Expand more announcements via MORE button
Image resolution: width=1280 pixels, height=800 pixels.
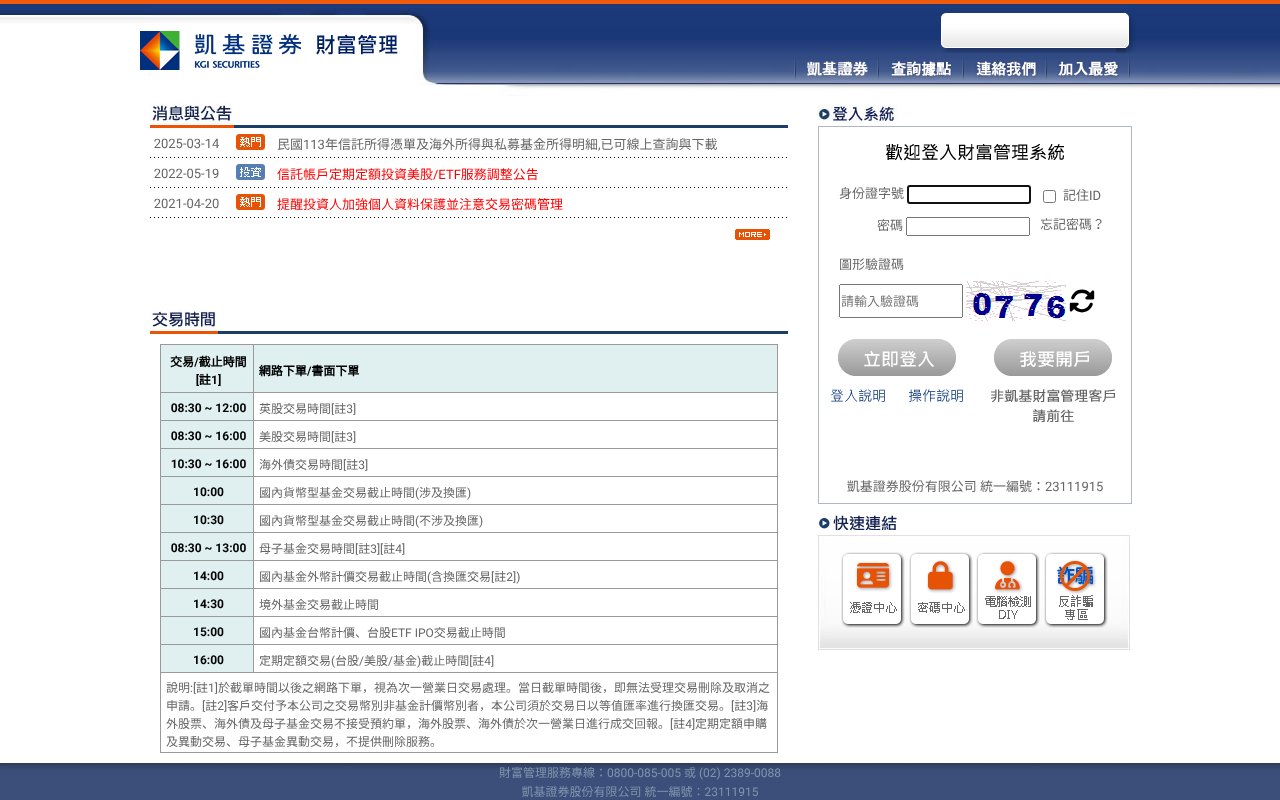(x=751, y=233)
